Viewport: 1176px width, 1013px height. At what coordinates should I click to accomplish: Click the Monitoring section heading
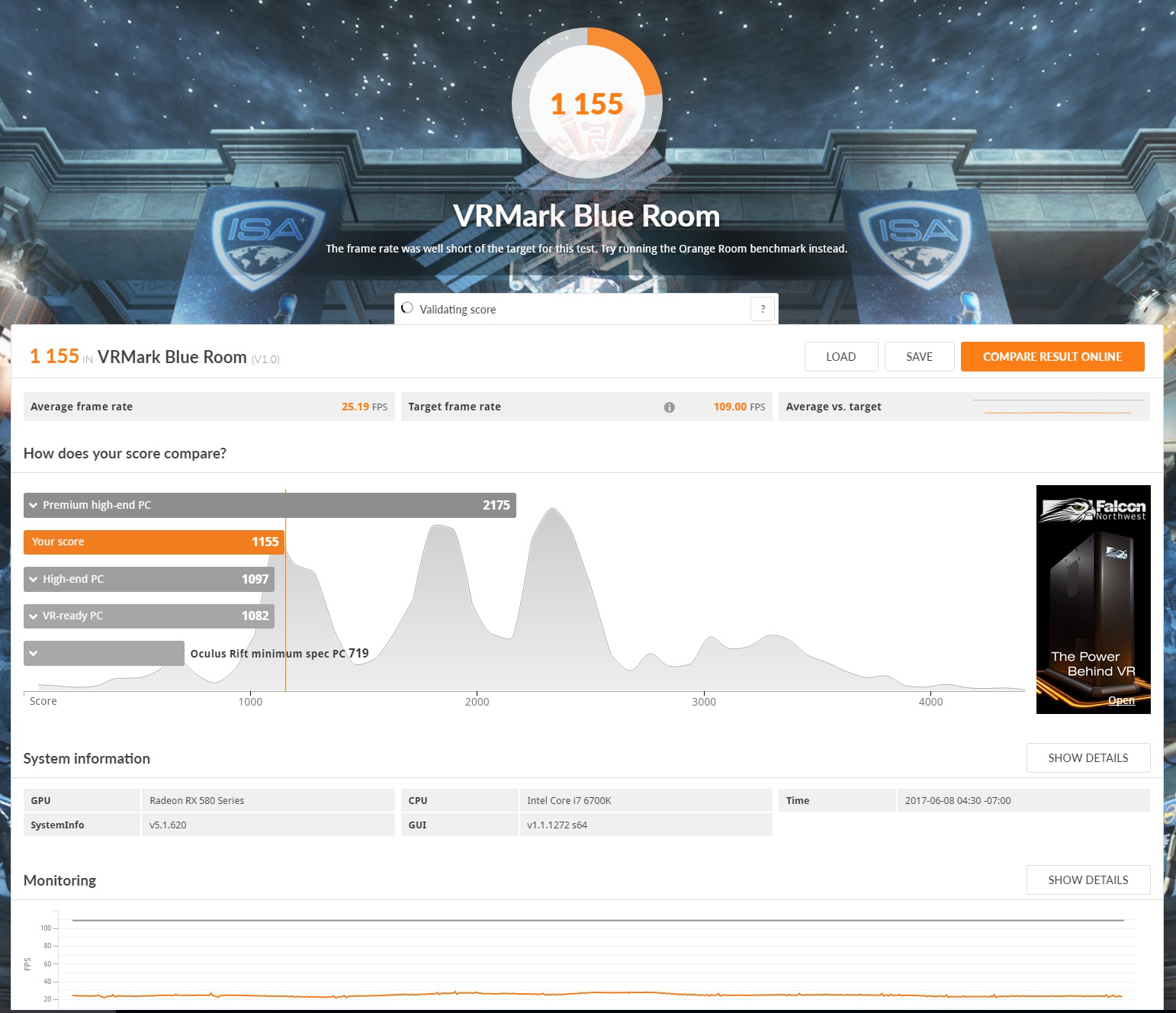(59, 880)
